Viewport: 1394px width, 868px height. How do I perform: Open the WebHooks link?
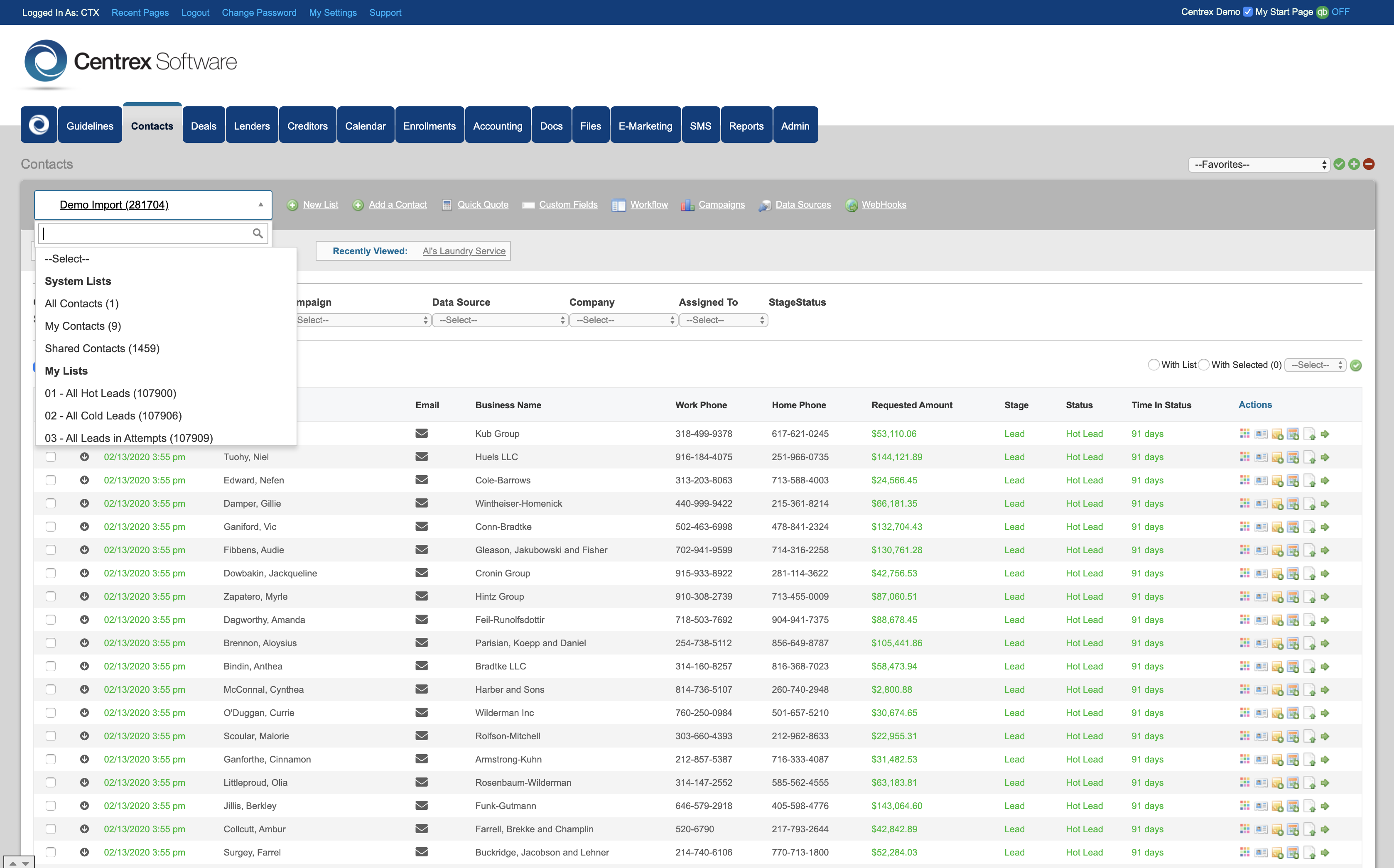click(884, 204)
